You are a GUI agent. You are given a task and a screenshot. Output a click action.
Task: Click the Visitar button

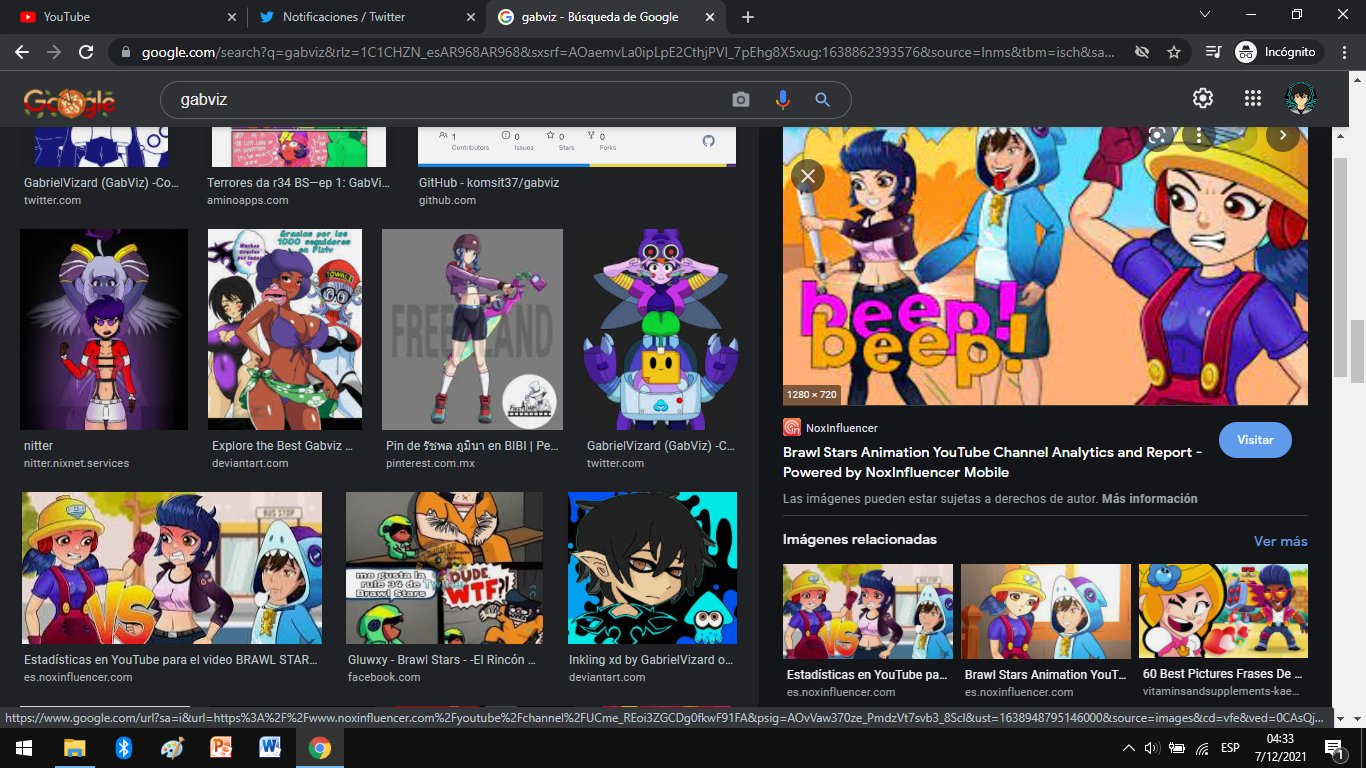[1255, 440]
